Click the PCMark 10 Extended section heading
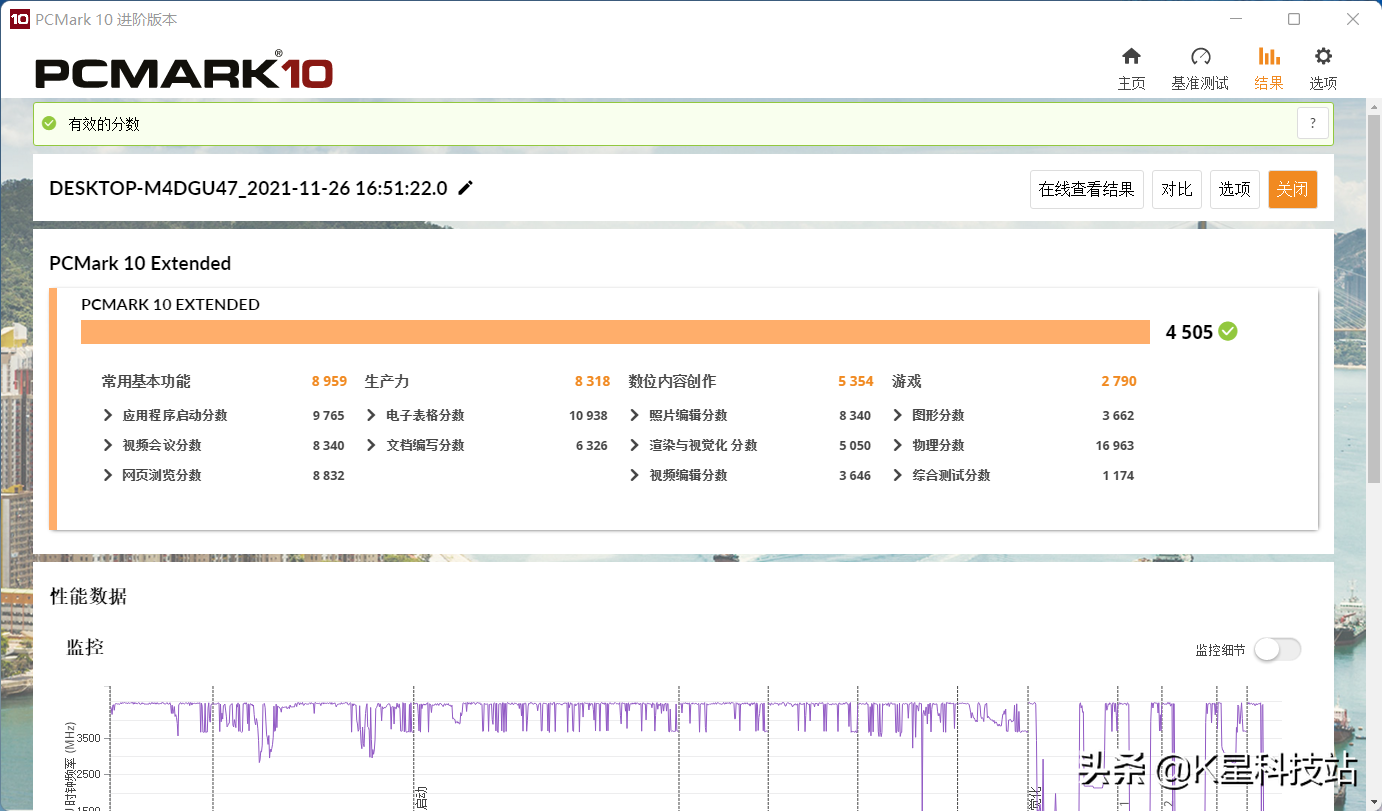The width and height of the screenshot is (1382, 811). (x=140, y=263)
